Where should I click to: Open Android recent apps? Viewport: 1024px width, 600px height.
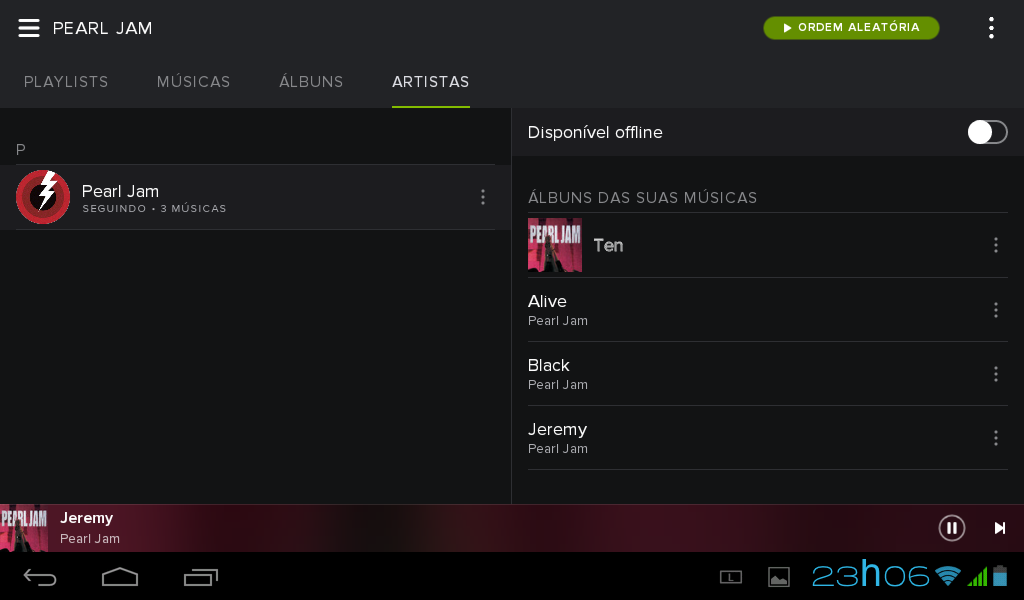201,577
